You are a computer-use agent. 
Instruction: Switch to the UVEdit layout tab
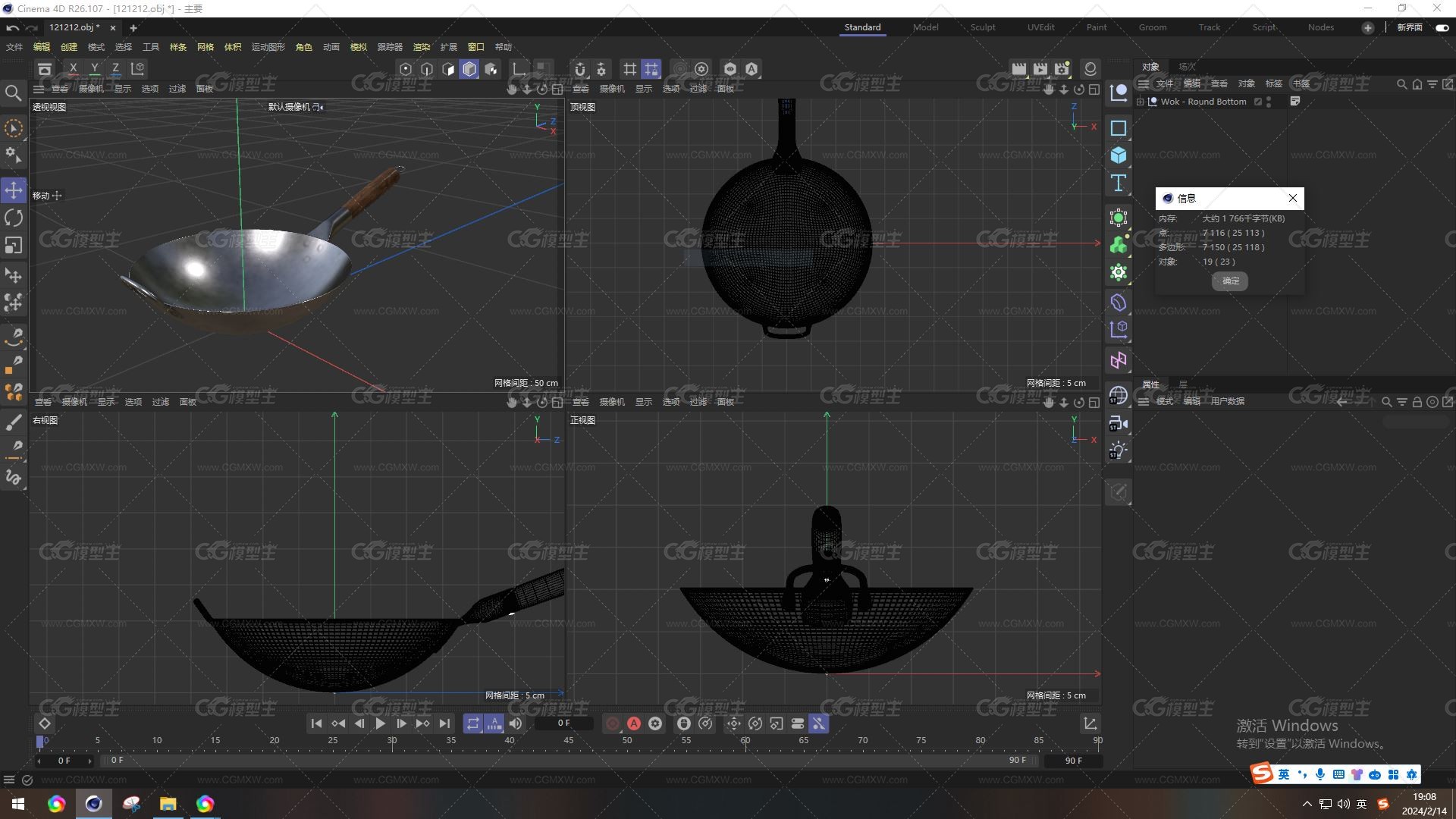coord(1040,27)
